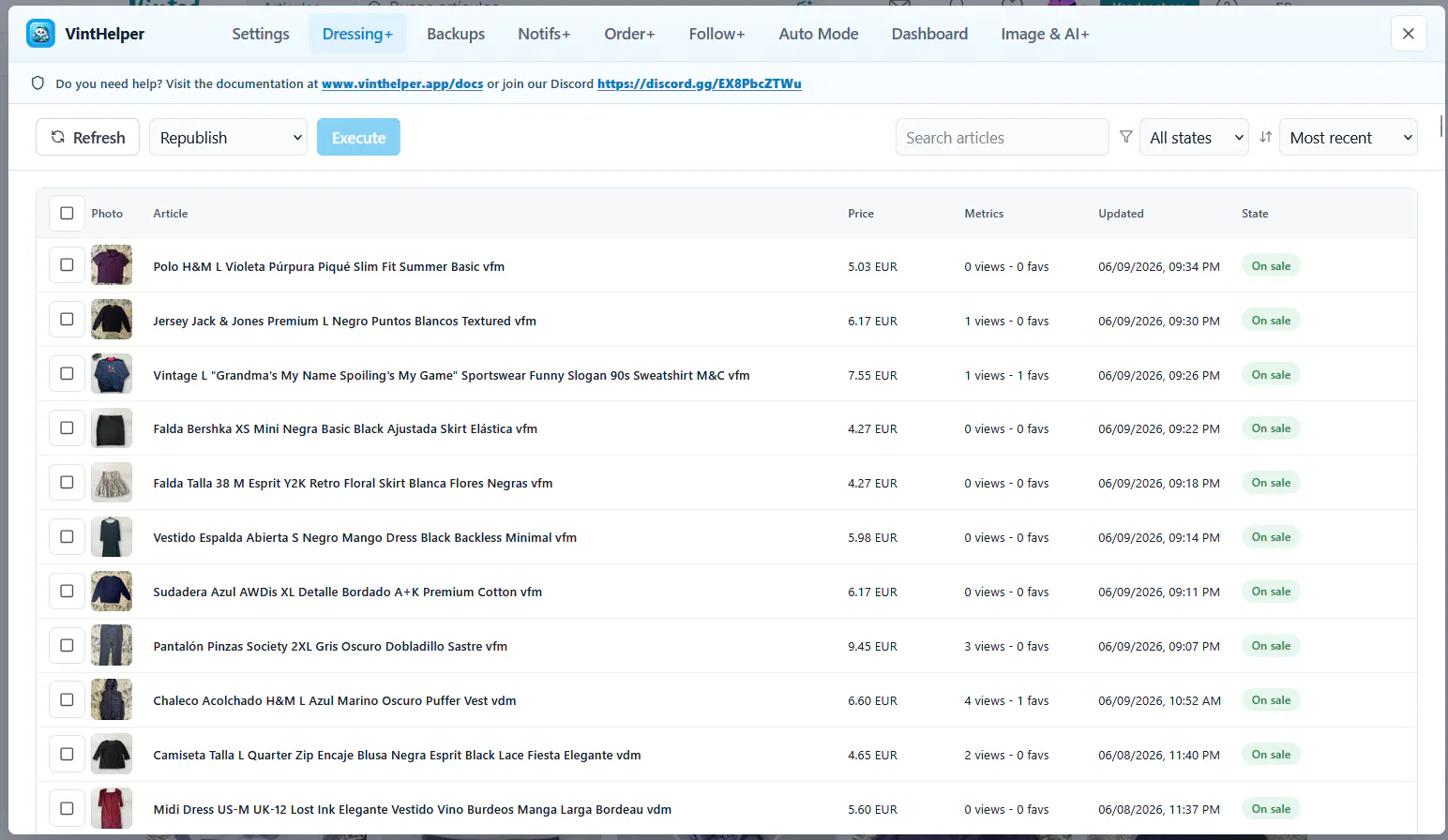Select the Midi Dress Lost Ink checkbox
The height and width of the screenshot is (840, 1448).
click(x=67, y=809)
